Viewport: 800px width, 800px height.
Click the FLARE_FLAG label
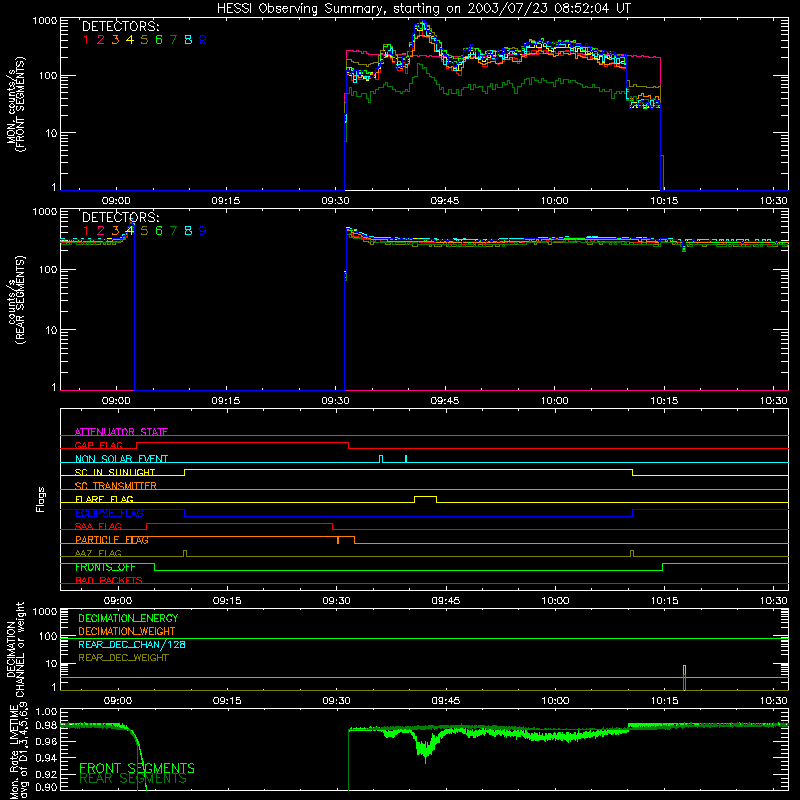104,499
